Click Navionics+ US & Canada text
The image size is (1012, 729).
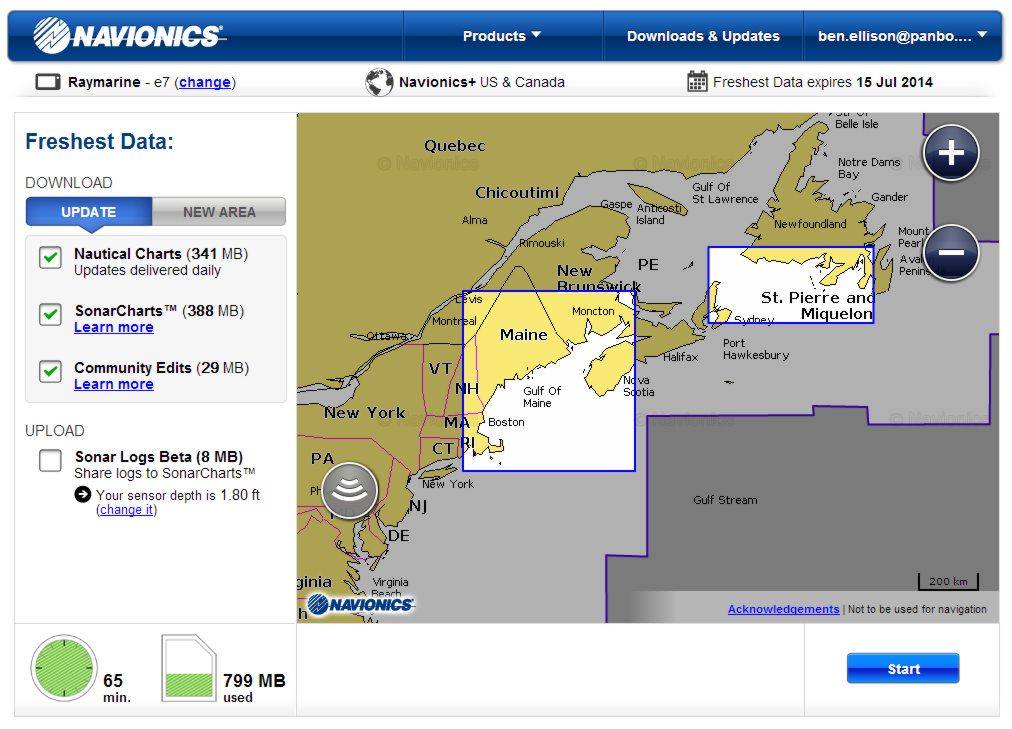pyautogui.click(x=481, y=82)
